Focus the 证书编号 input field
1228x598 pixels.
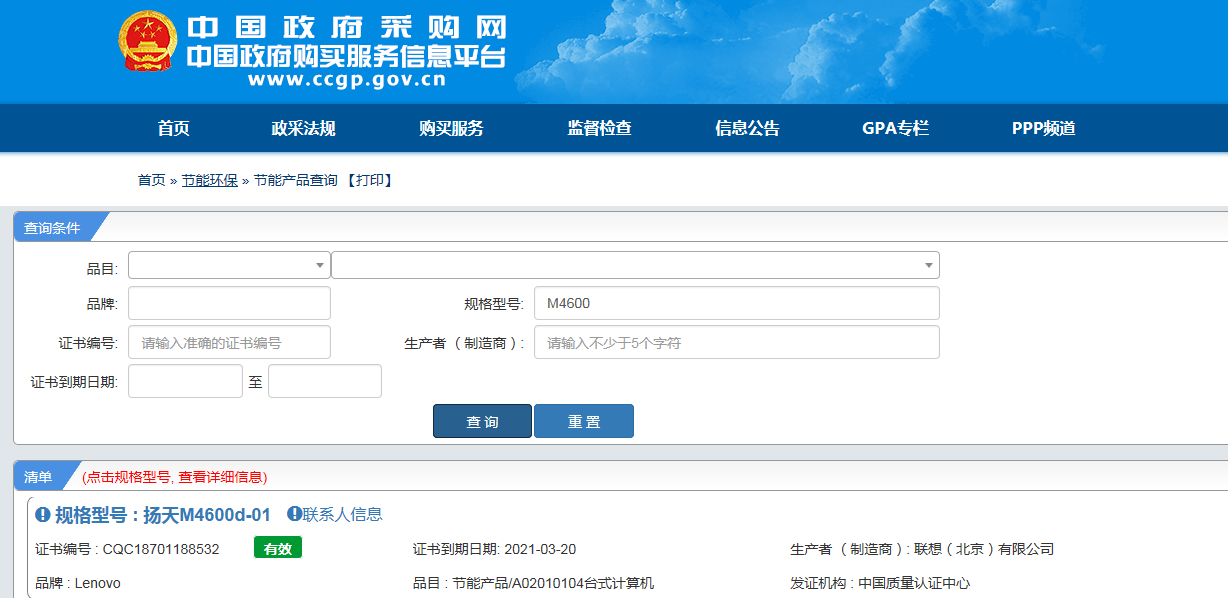(x=229, y=342)
